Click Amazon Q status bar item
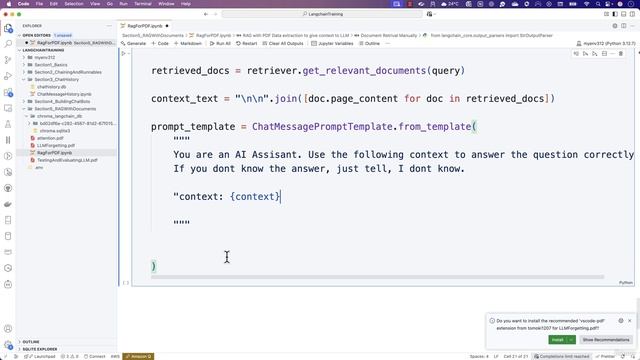The height and width of the screenshot is (360, 640). point(138,356)
